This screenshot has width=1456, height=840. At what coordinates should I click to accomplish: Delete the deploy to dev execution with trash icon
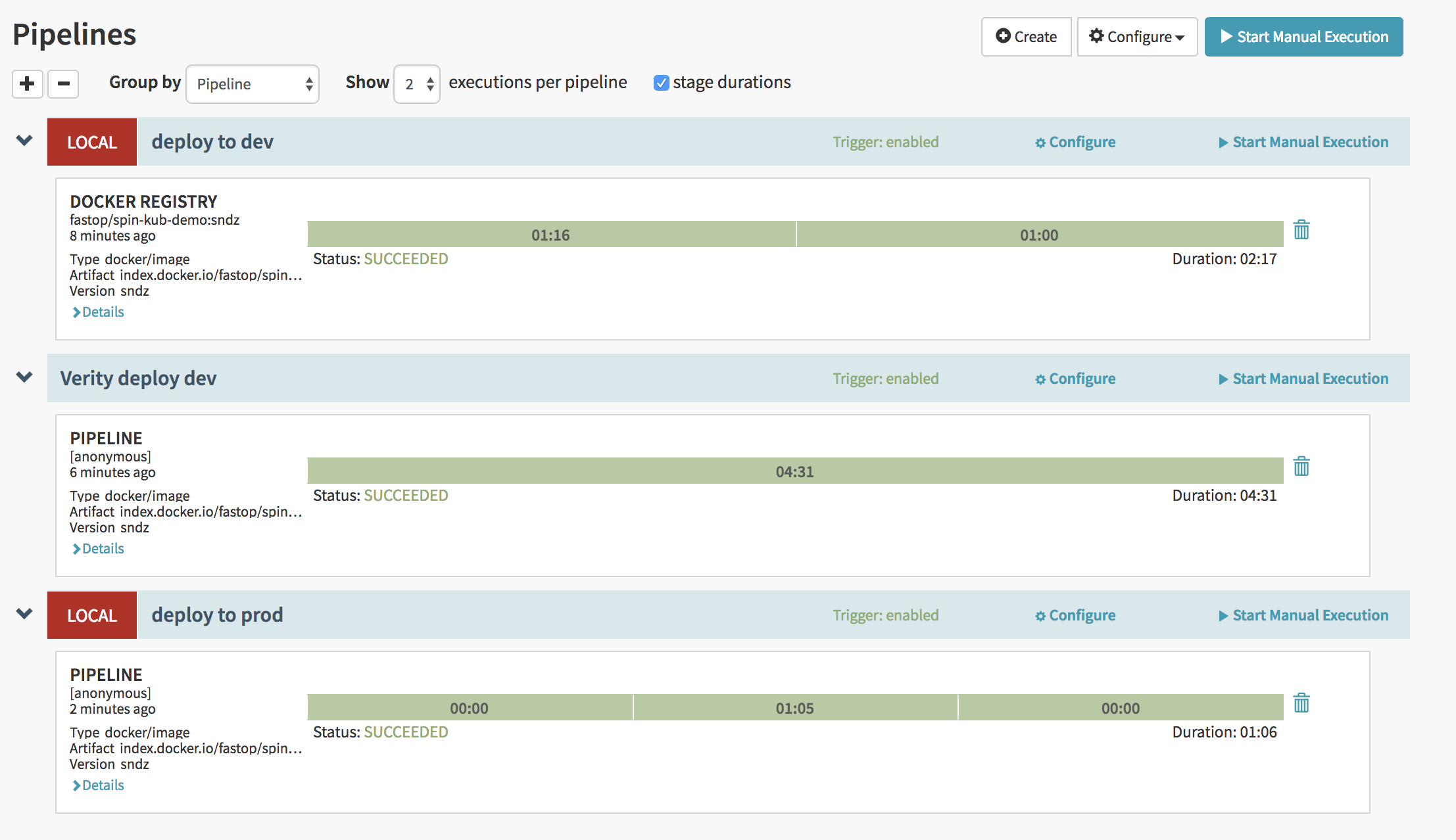1301,230
